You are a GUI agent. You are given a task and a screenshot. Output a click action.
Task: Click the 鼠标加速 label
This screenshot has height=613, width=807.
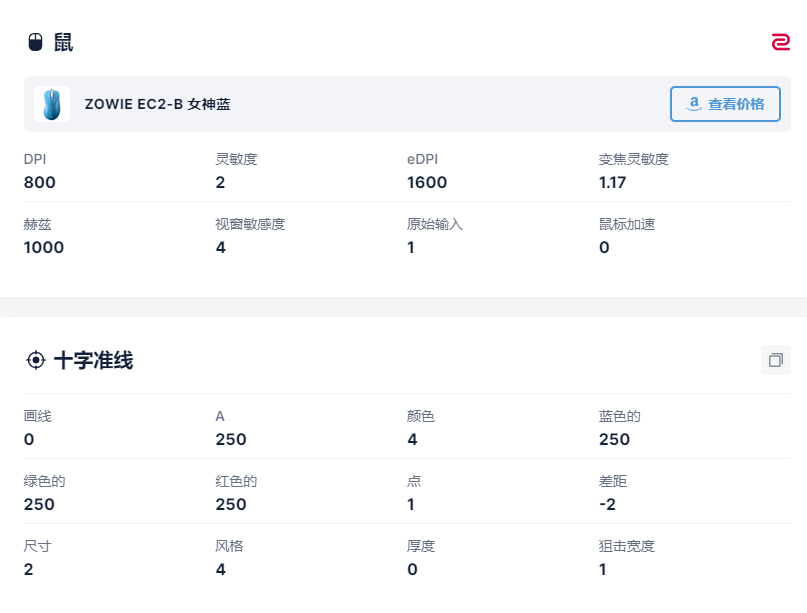(x=627, y=224)
